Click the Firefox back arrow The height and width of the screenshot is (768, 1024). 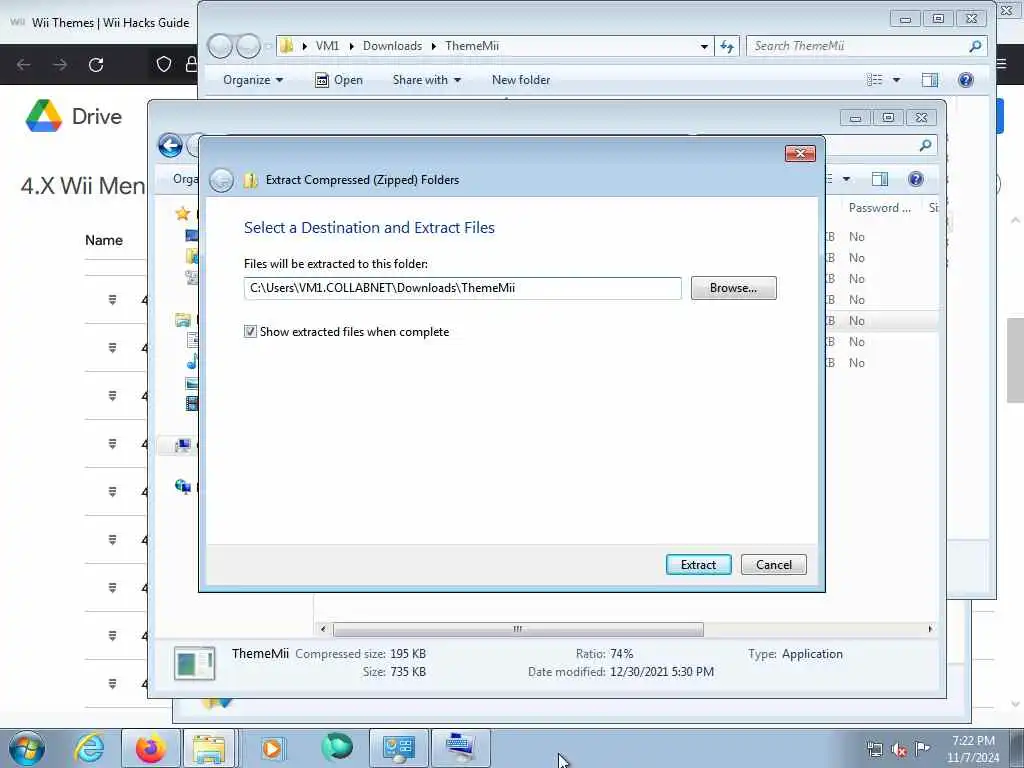point(24,65)
